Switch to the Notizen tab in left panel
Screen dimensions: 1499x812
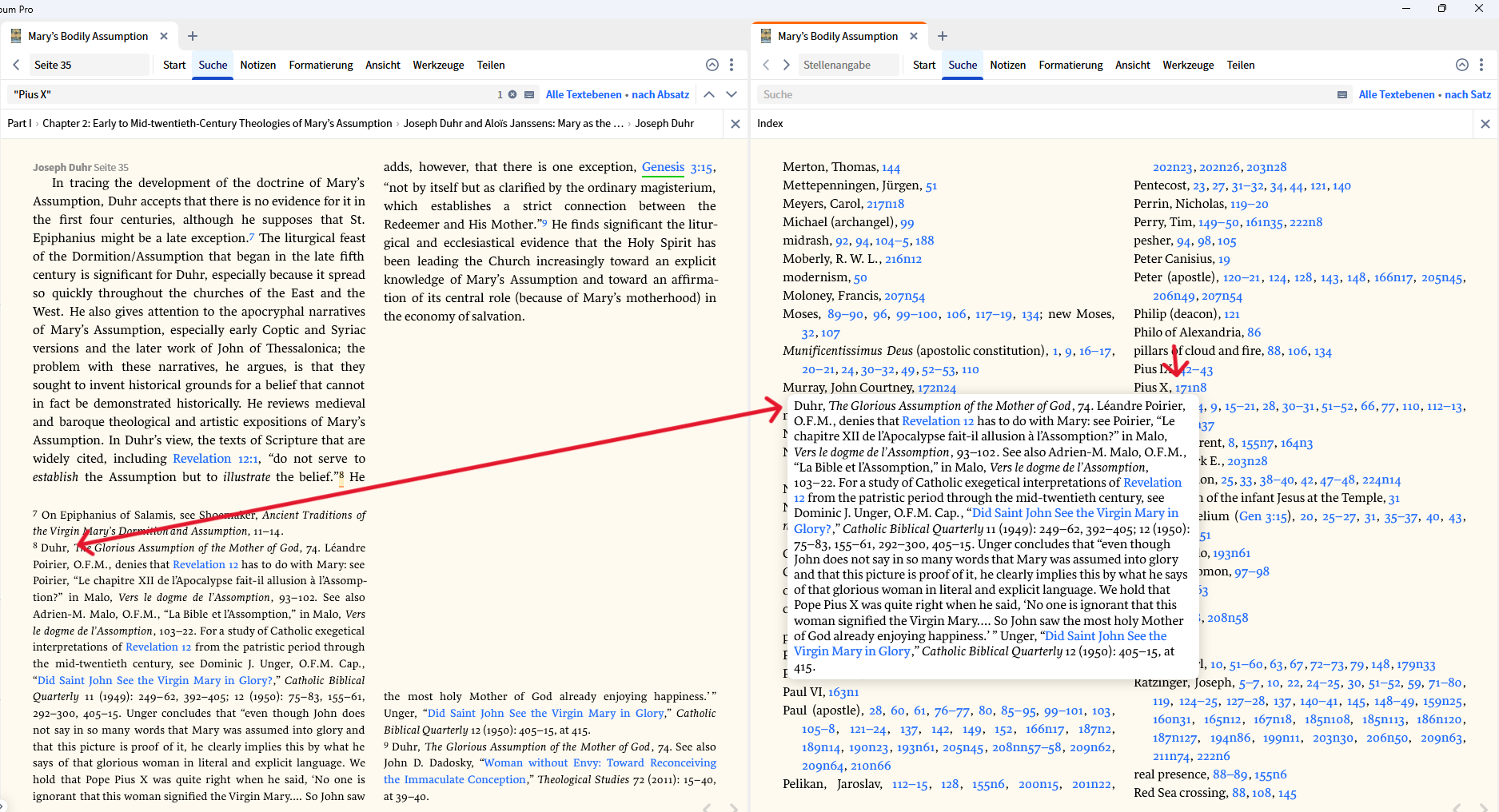(257, 65)
